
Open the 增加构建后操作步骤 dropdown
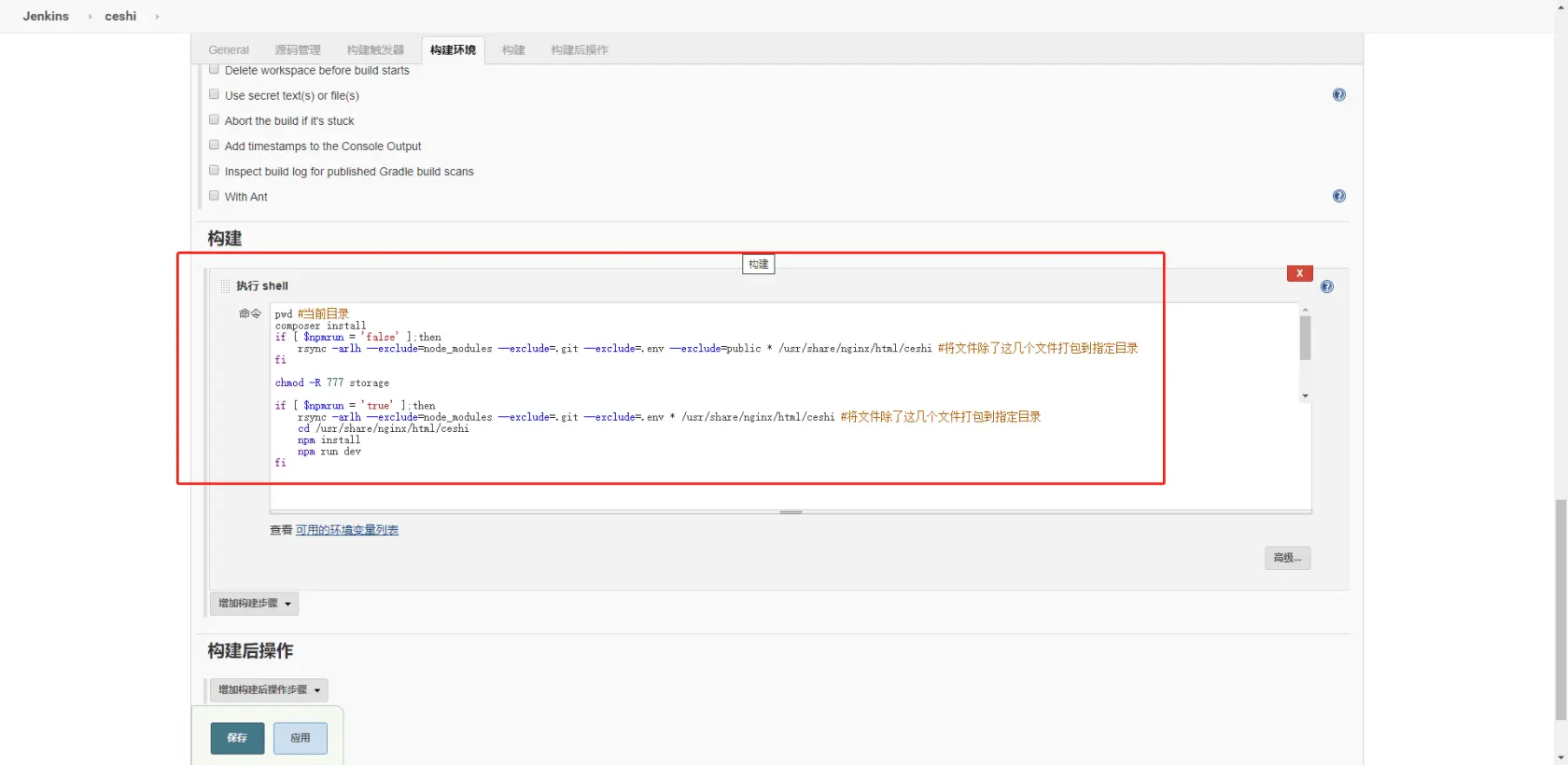click(269, 690)
